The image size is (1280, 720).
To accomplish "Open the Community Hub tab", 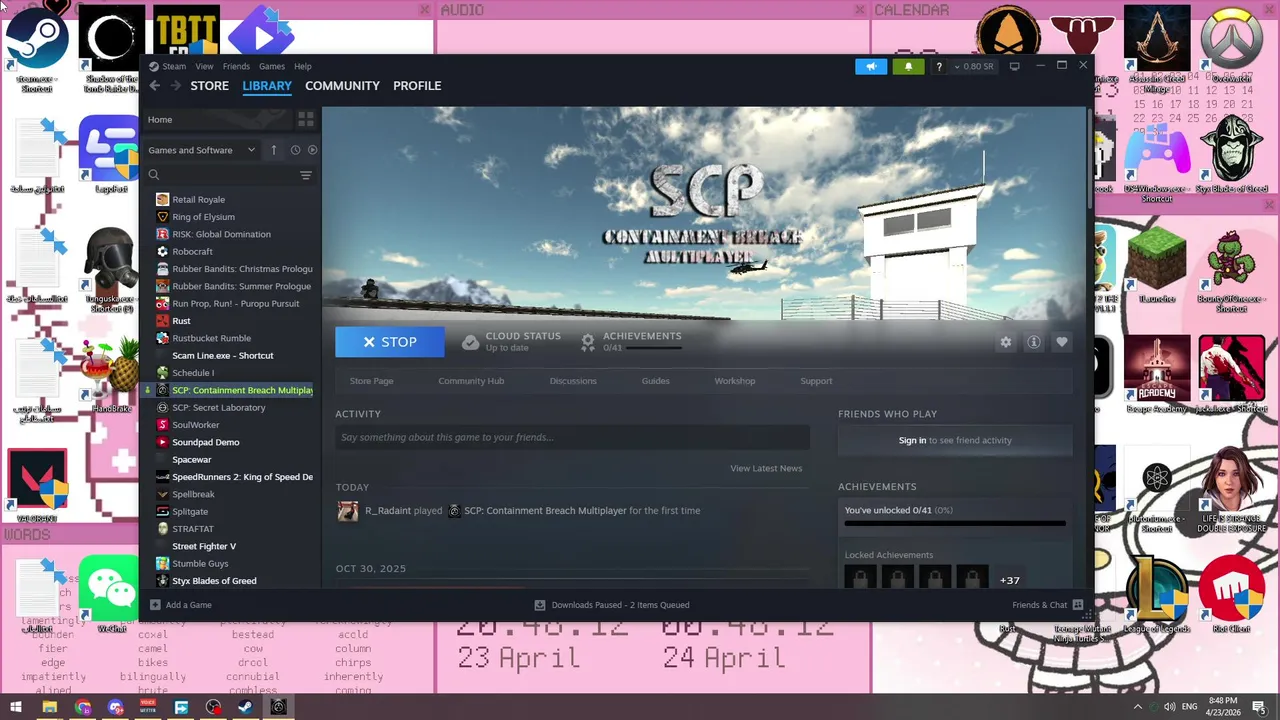I will click(471, 381).
